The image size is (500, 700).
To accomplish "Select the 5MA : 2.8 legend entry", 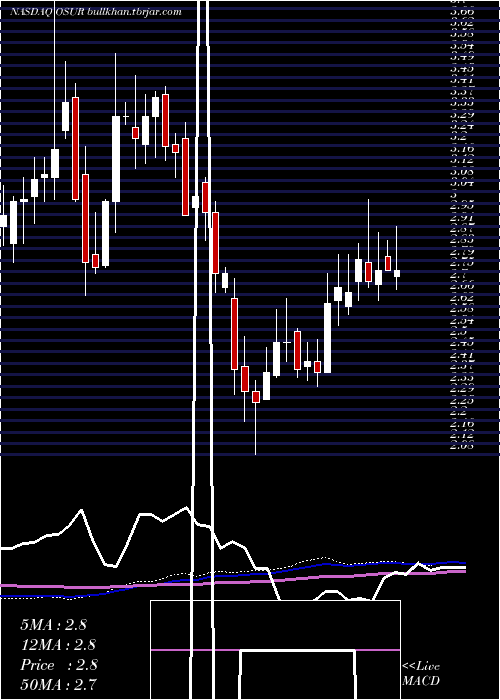I will (x=54, y=625).
